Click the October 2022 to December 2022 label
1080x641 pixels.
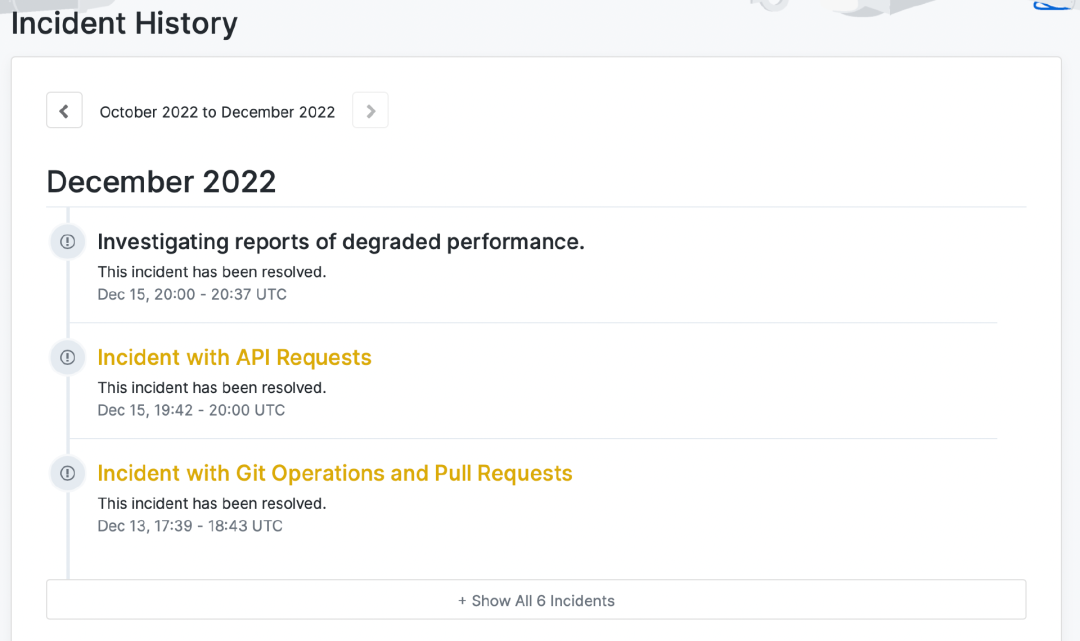[217, 112]
